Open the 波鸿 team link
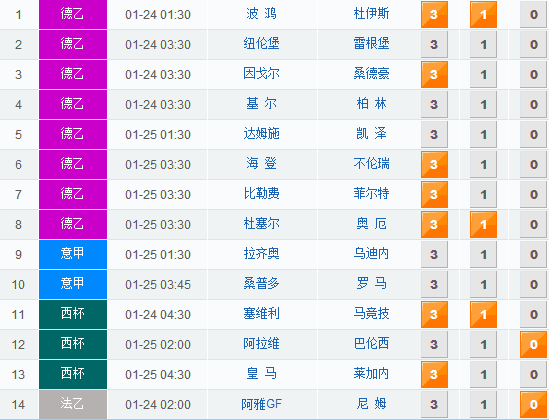 coord(261,14)
